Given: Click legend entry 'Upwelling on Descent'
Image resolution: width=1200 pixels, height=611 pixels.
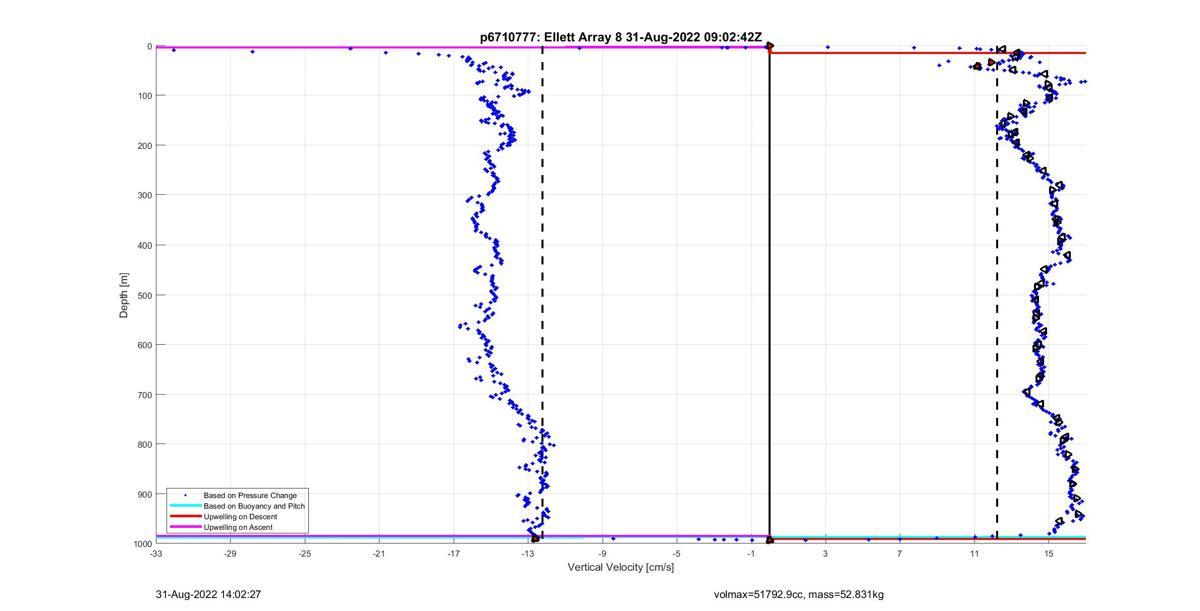Looking at the screenshot, I should (x=241, y=516).
